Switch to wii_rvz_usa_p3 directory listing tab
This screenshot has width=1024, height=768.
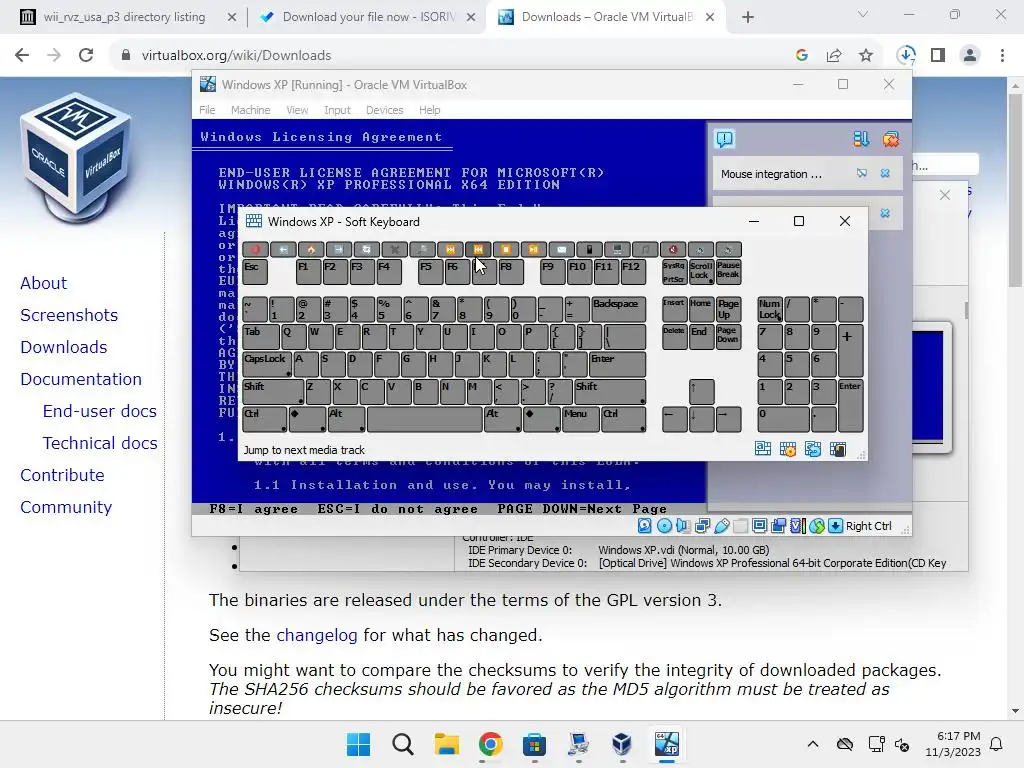[x=124, y=17]
